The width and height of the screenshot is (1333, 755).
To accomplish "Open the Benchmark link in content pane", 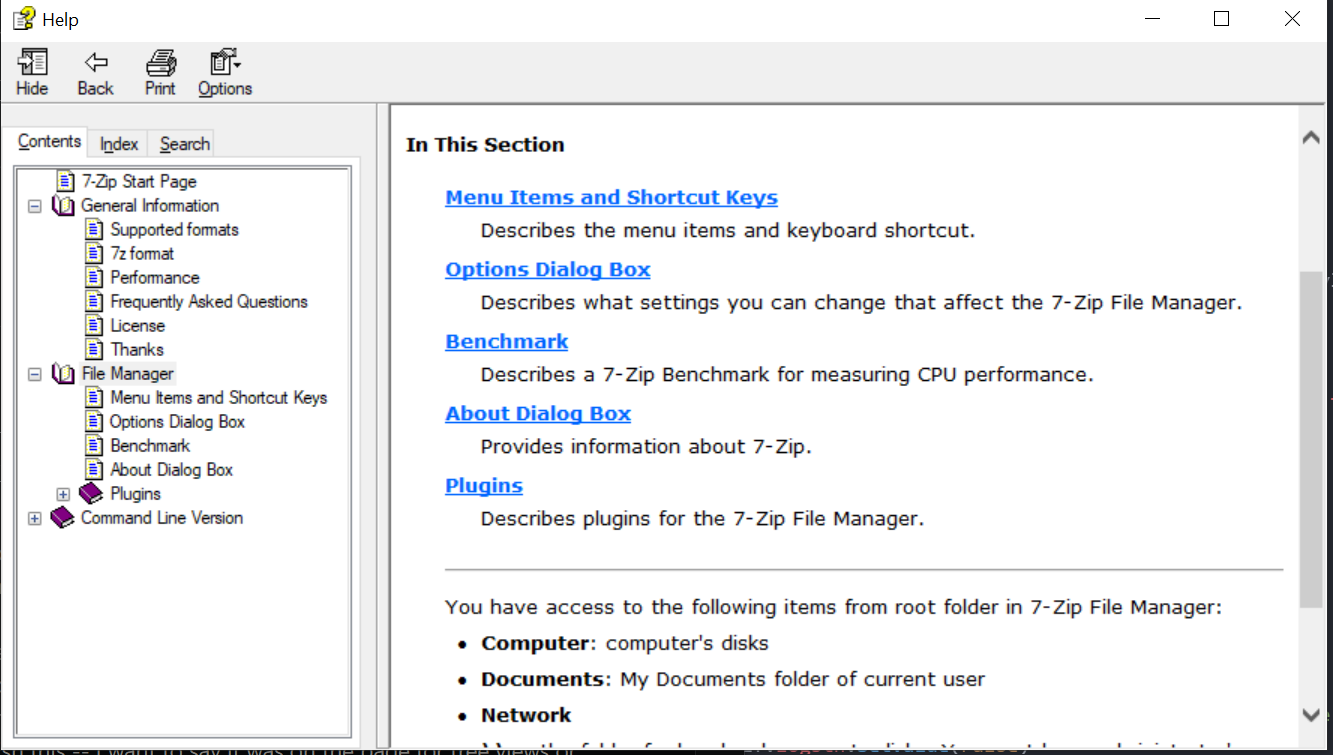I will tap(507, 342).
